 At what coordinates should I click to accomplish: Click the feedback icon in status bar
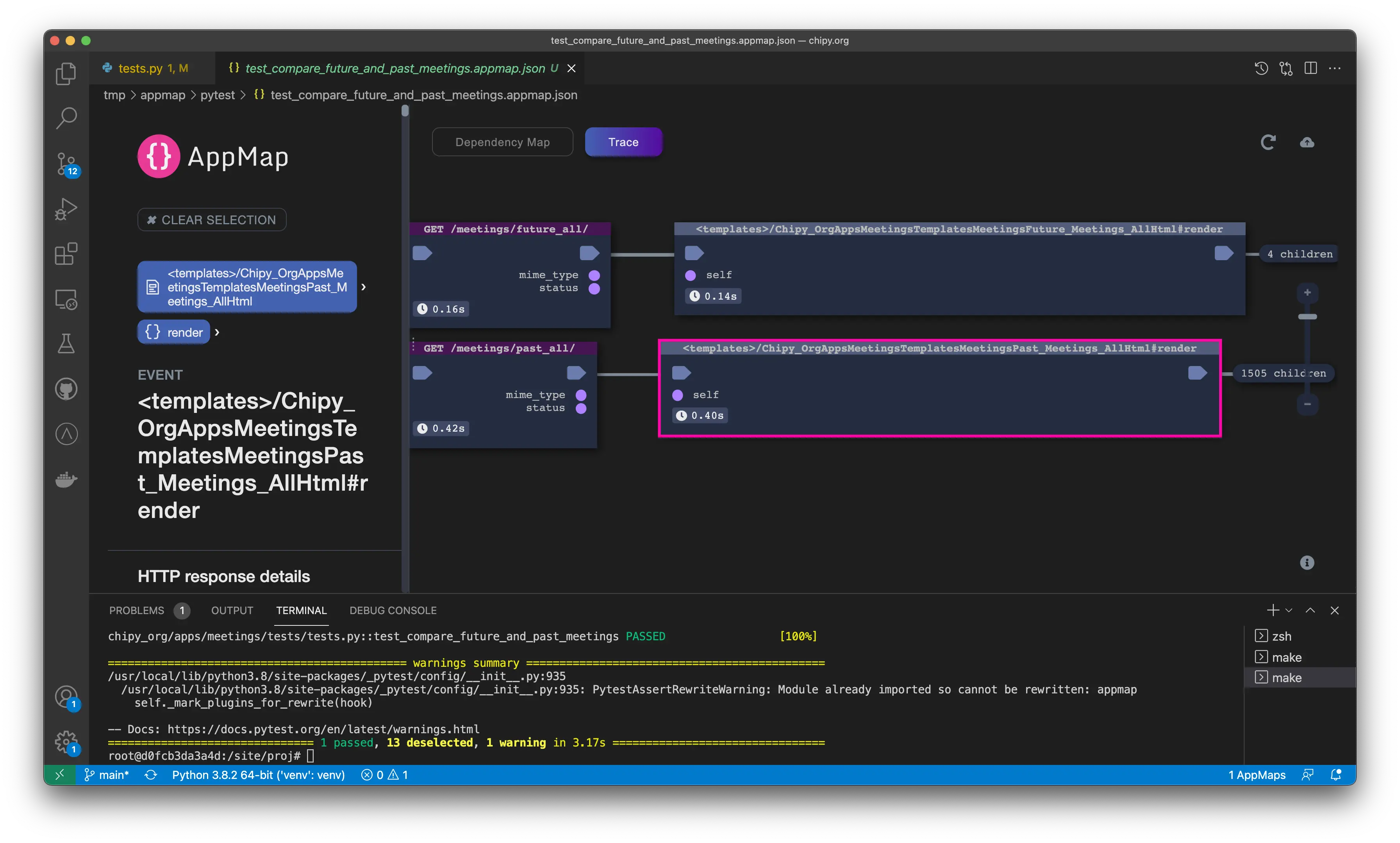click(x=1307, y=775)
